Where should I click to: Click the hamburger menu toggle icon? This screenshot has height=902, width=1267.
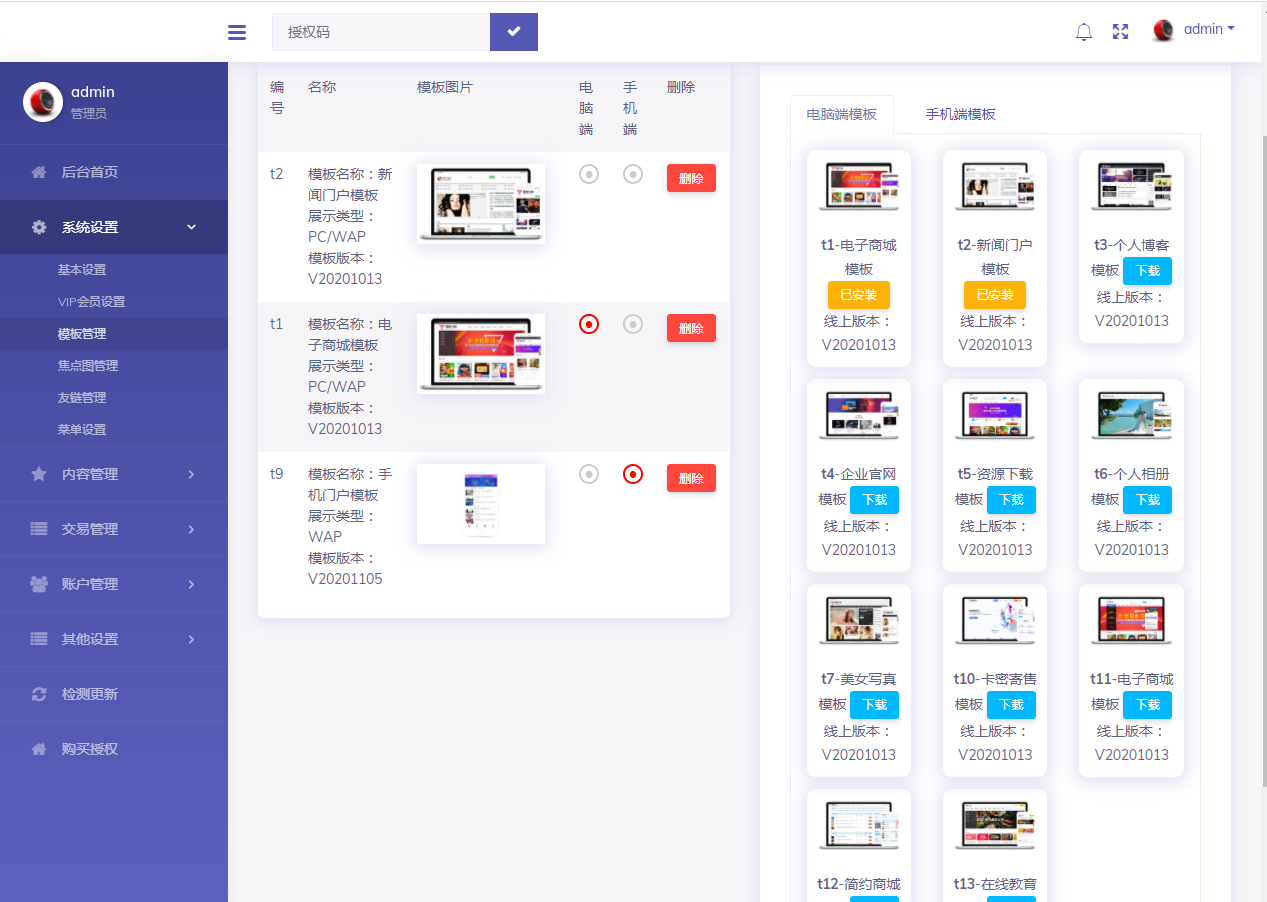click(237, 32)
